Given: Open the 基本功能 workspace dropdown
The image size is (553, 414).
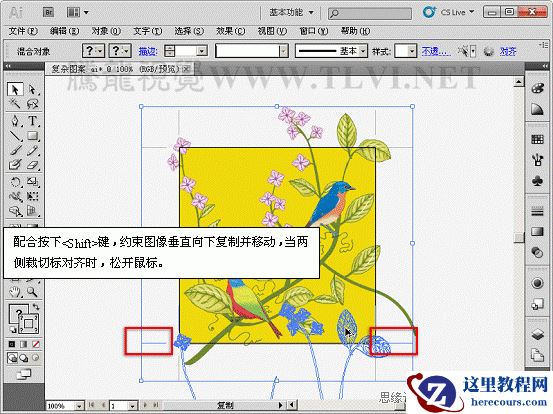Looking at the screenshot, I should 292,12.
